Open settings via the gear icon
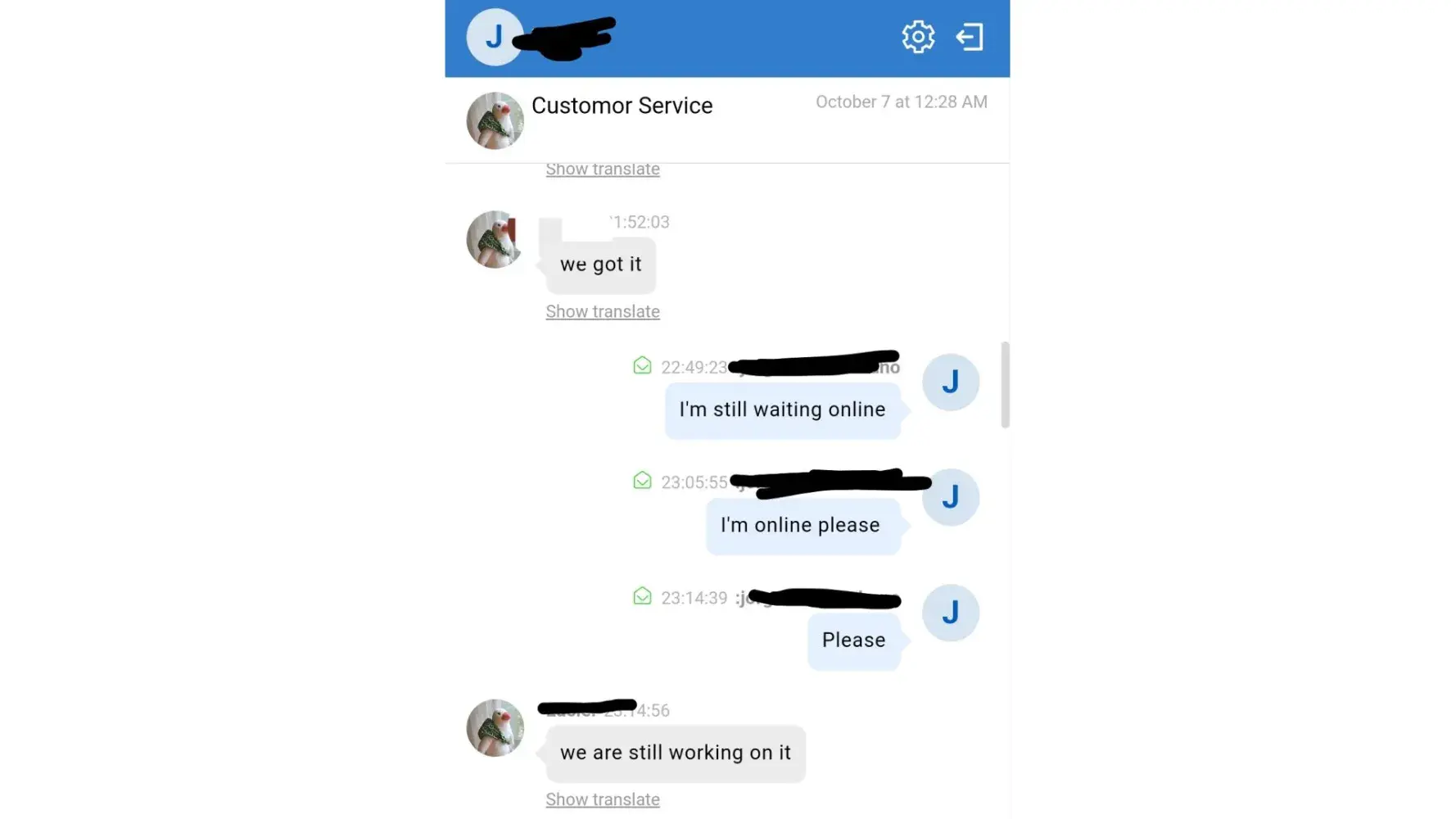This screenshot has width=1456, height=819. (x=918, y=37)
